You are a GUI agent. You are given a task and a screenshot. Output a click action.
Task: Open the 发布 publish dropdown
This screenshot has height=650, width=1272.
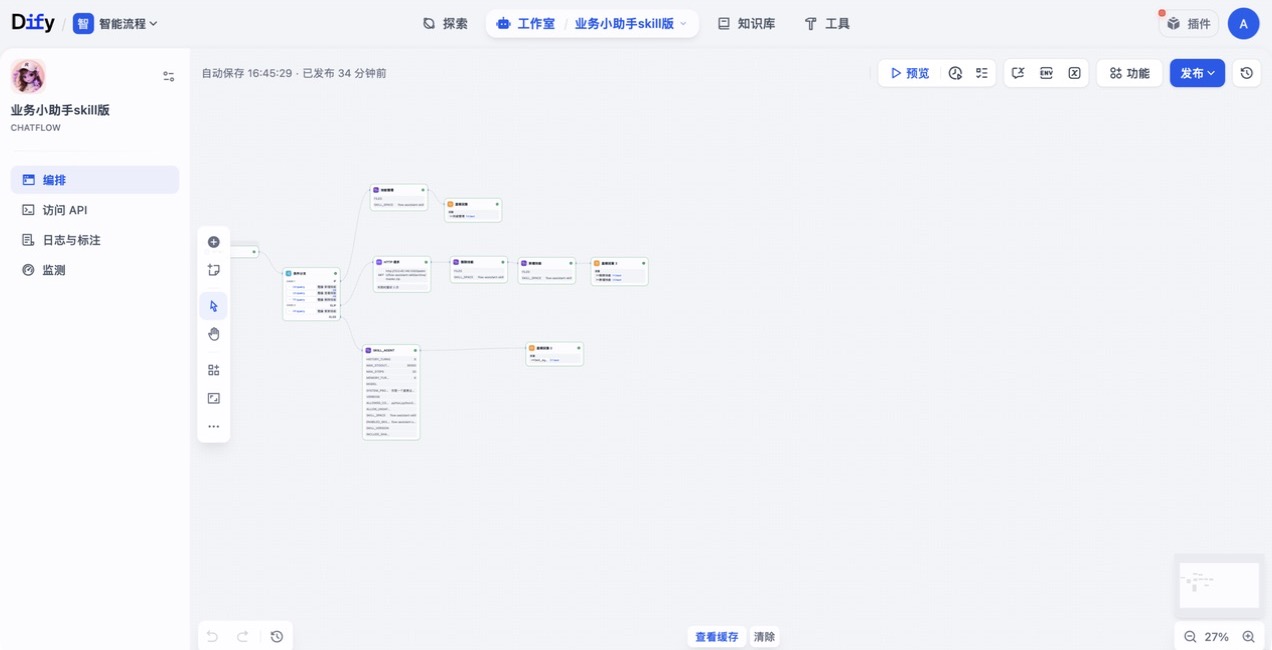tap(1197, 73)
